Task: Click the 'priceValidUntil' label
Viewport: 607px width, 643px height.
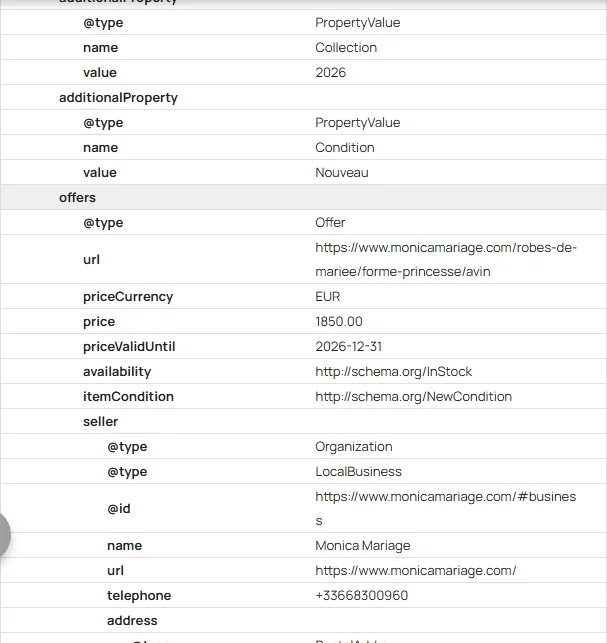Action: pyautogui.click(x=129, y=347)
